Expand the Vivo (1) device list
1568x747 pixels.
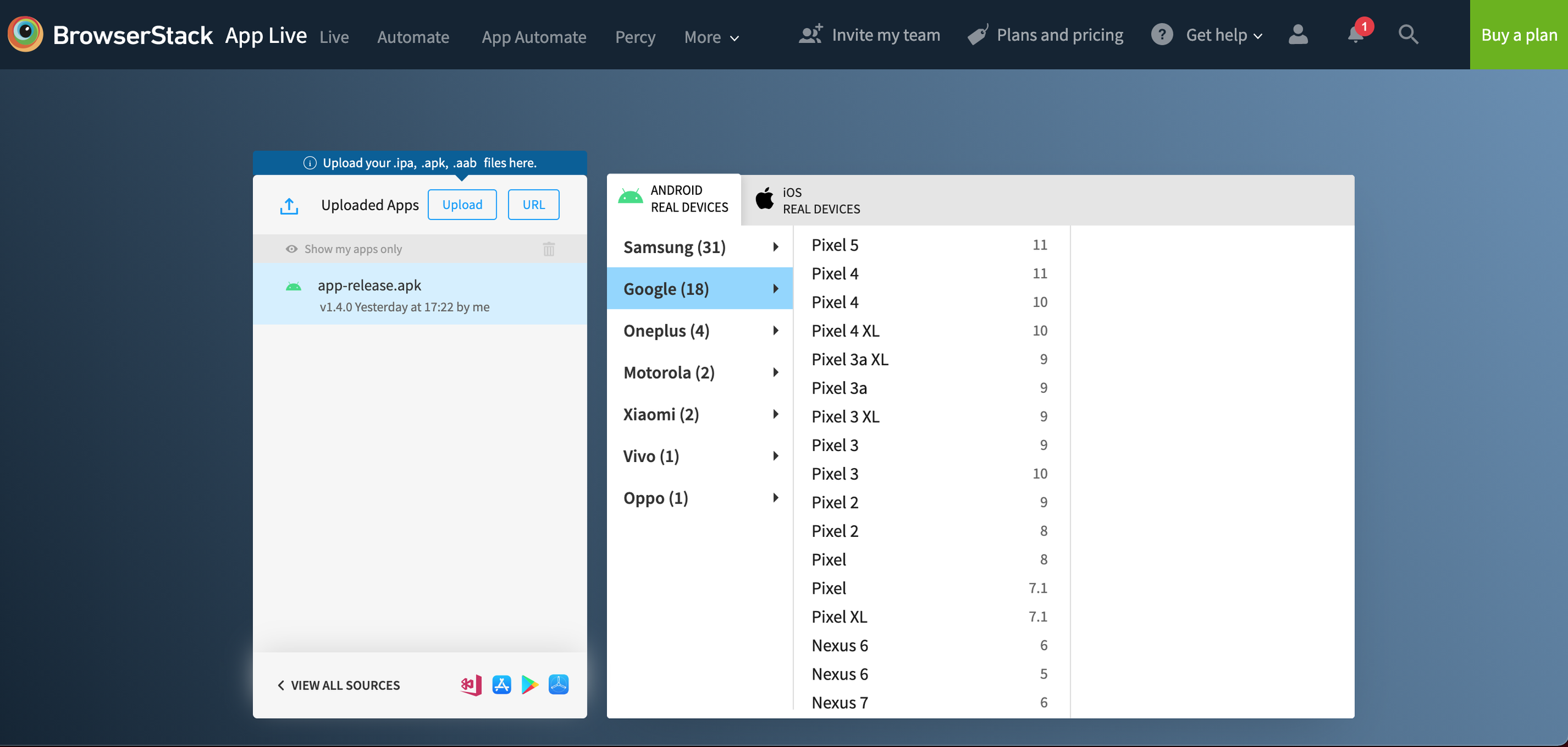[699, 456]
